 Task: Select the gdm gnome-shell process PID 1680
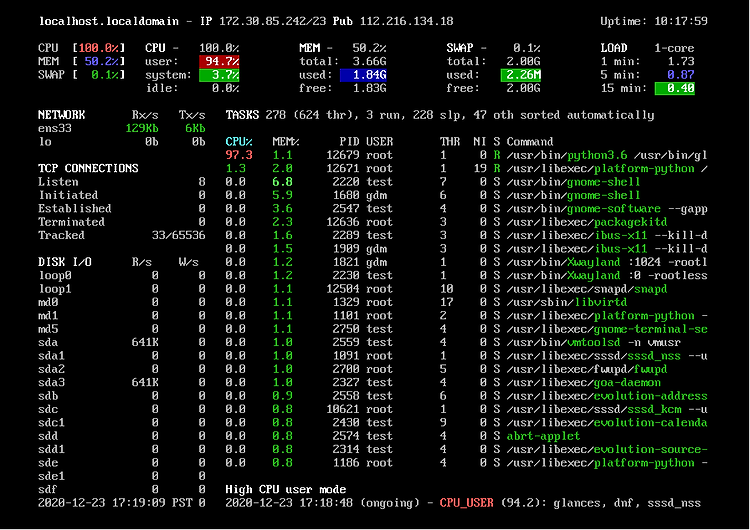pos(466,195)
